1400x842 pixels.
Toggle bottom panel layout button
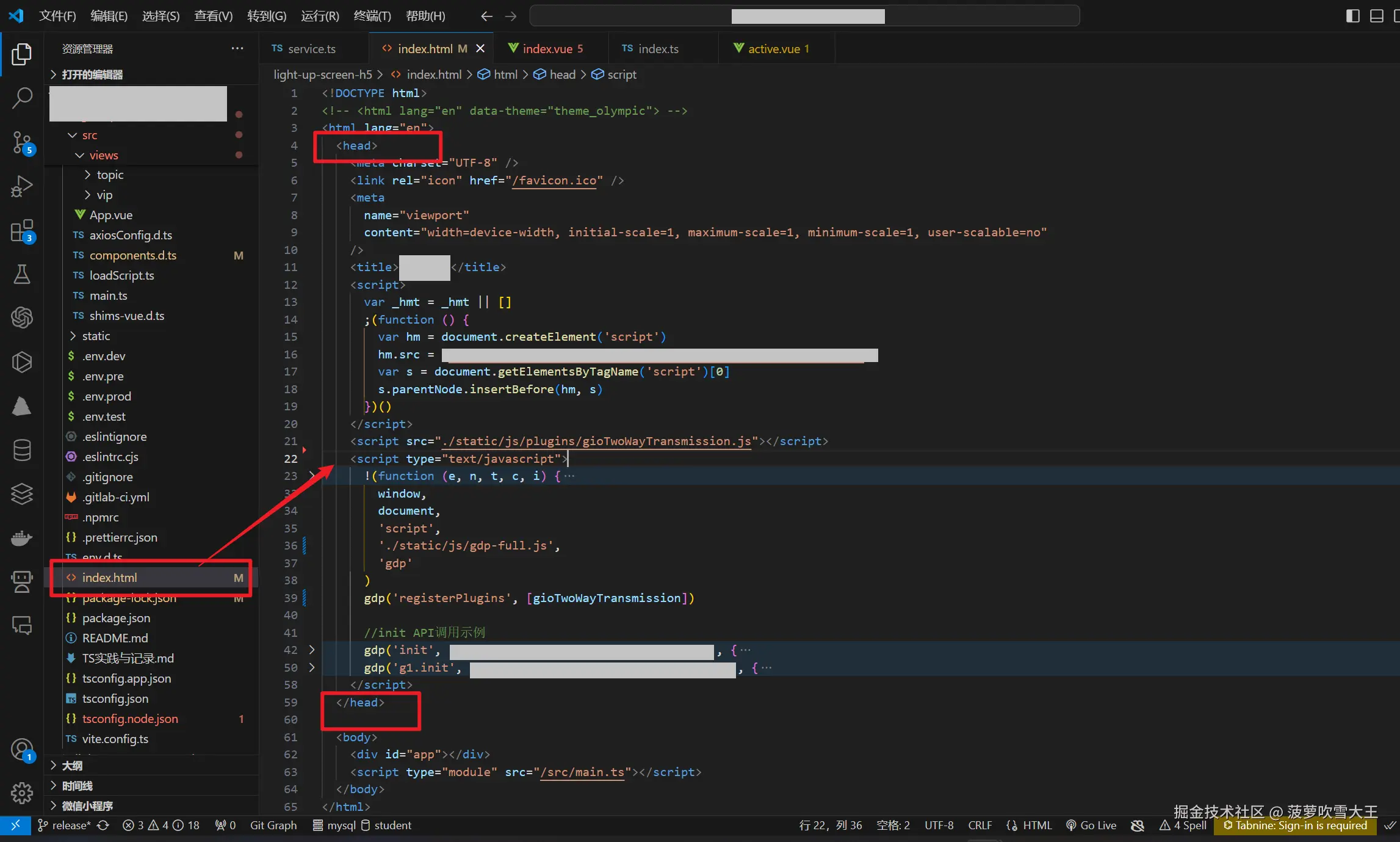click(x=1377, y=16)
